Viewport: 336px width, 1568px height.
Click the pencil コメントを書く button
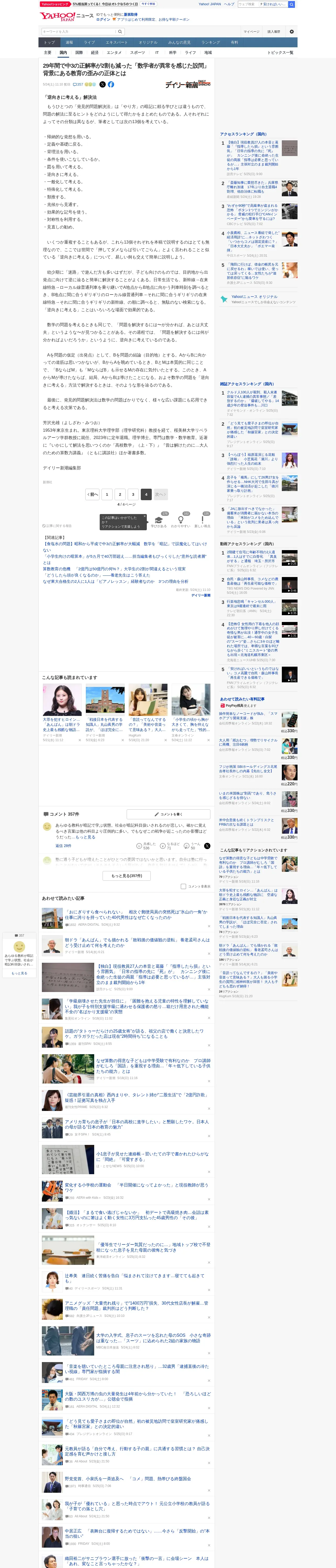coord(168,814)
